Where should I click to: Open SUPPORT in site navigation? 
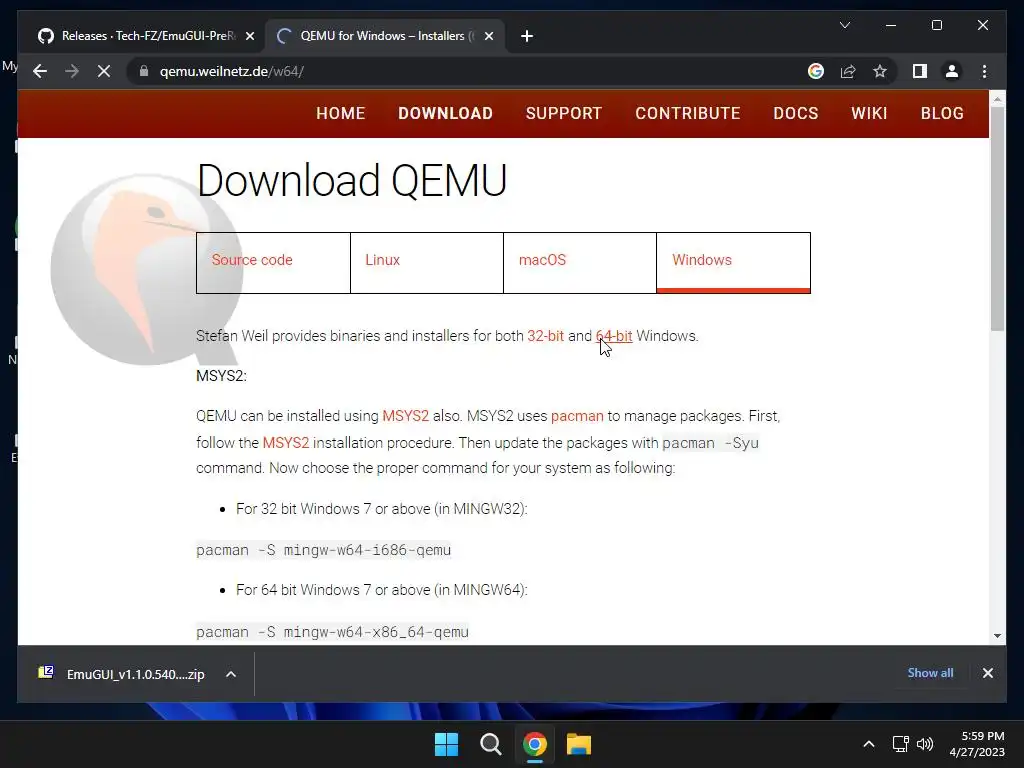click(564, 113)
